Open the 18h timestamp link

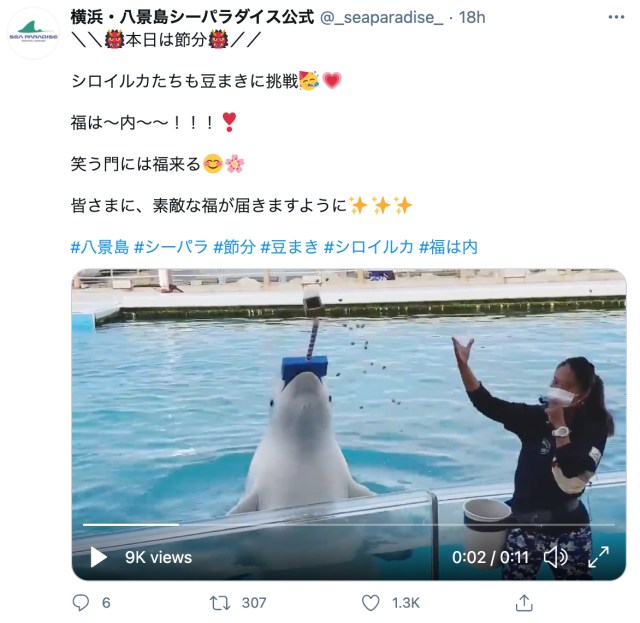tap(472, 18)
